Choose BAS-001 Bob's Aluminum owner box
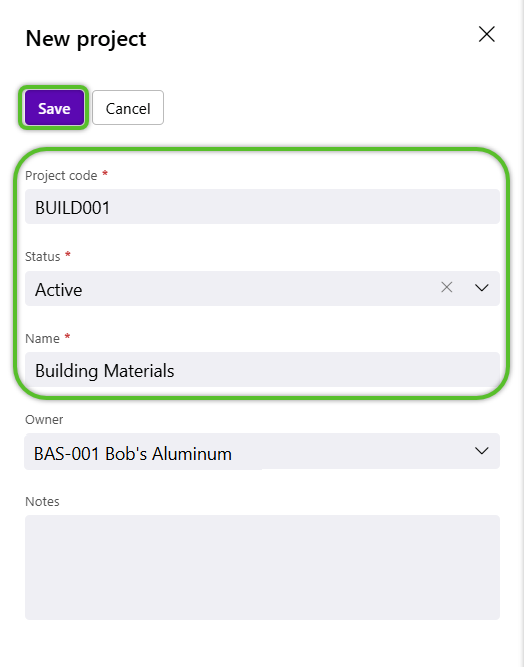This screenshot has height=667, width=524. point(262,451)
